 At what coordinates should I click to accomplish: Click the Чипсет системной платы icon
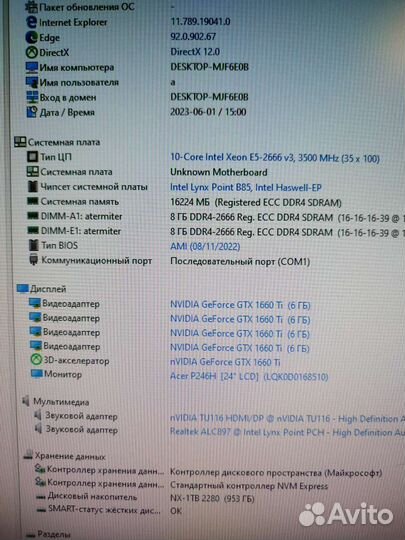[33, 187]
